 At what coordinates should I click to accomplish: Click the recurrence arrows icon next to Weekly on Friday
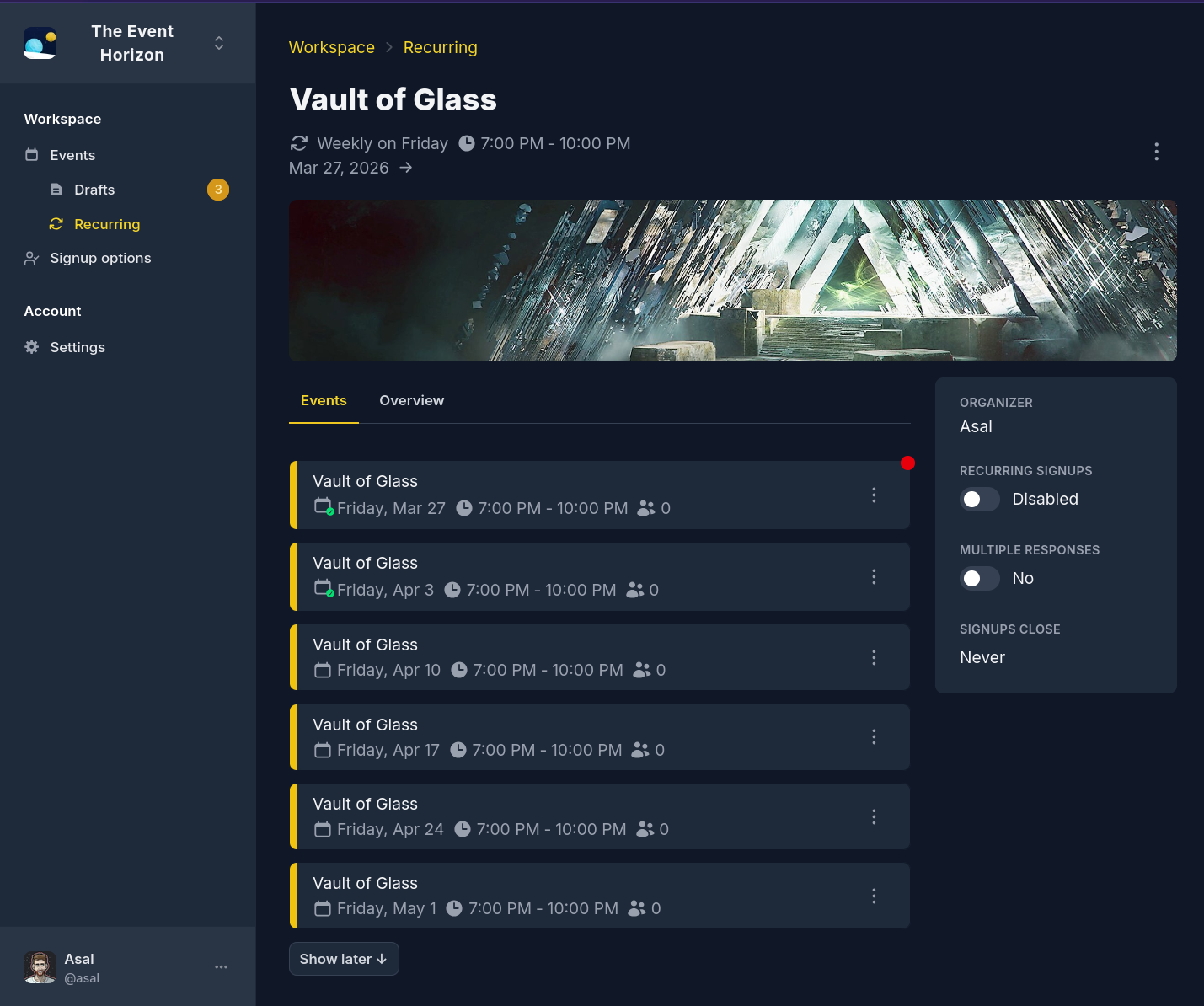click(x=299, y=143)
